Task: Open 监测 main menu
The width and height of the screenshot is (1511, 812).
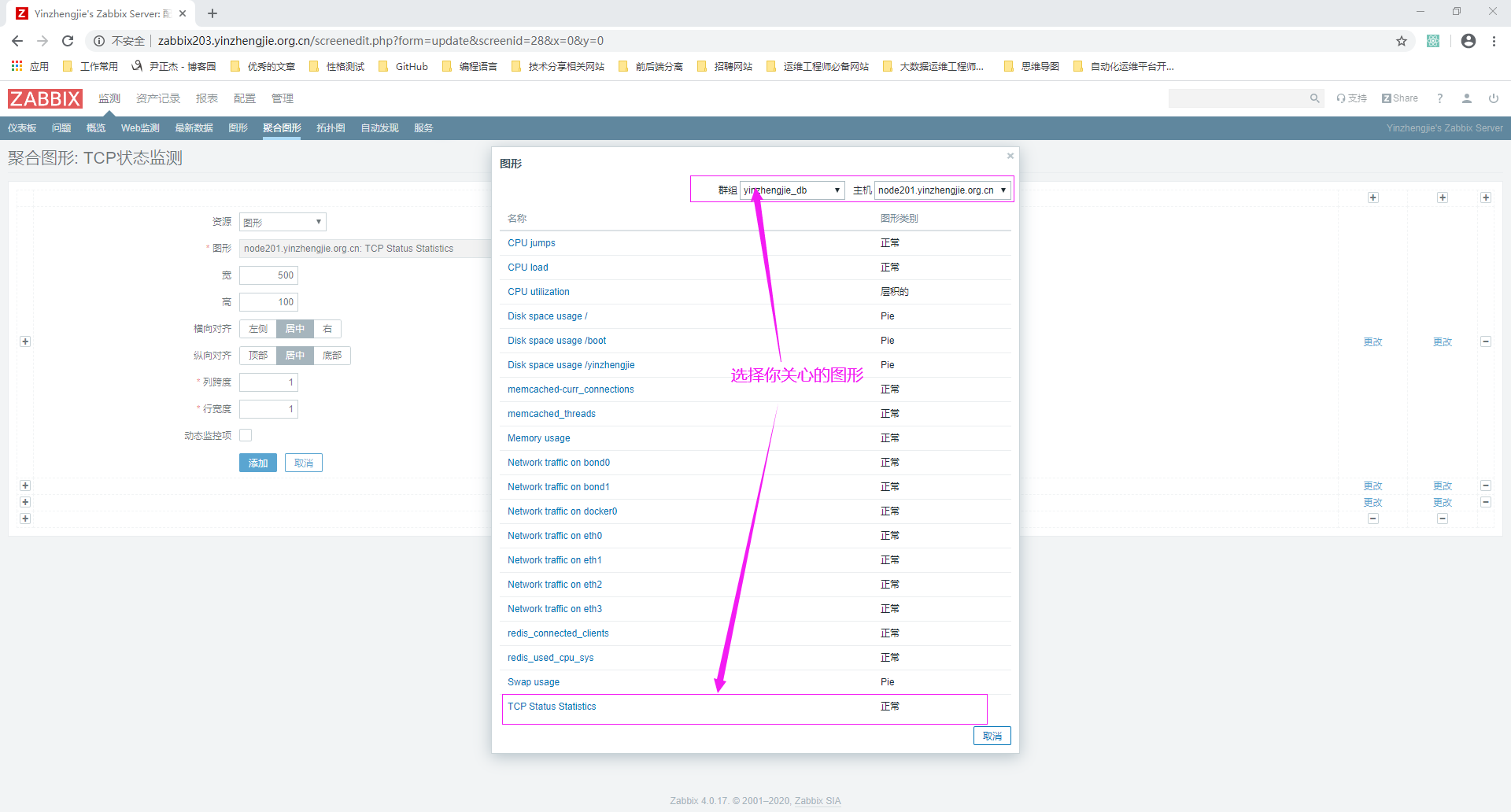Action: 109,98
